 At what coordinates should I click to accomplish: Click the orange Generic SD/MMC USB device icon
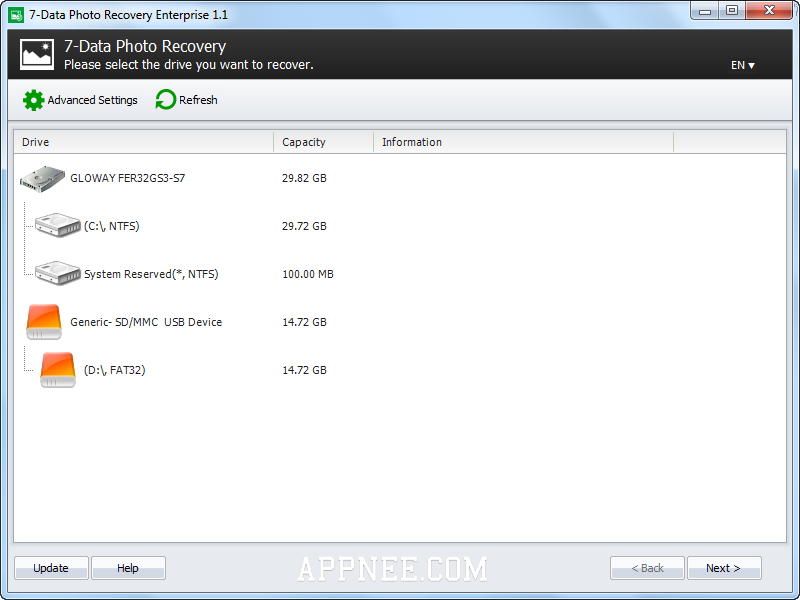click(x=44, y=322)
